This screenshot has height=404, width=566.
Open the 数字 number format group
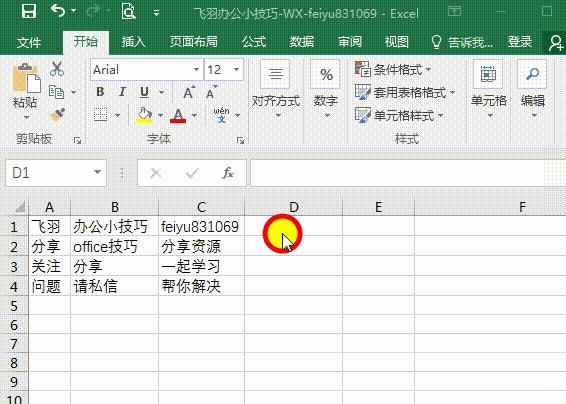326,90
